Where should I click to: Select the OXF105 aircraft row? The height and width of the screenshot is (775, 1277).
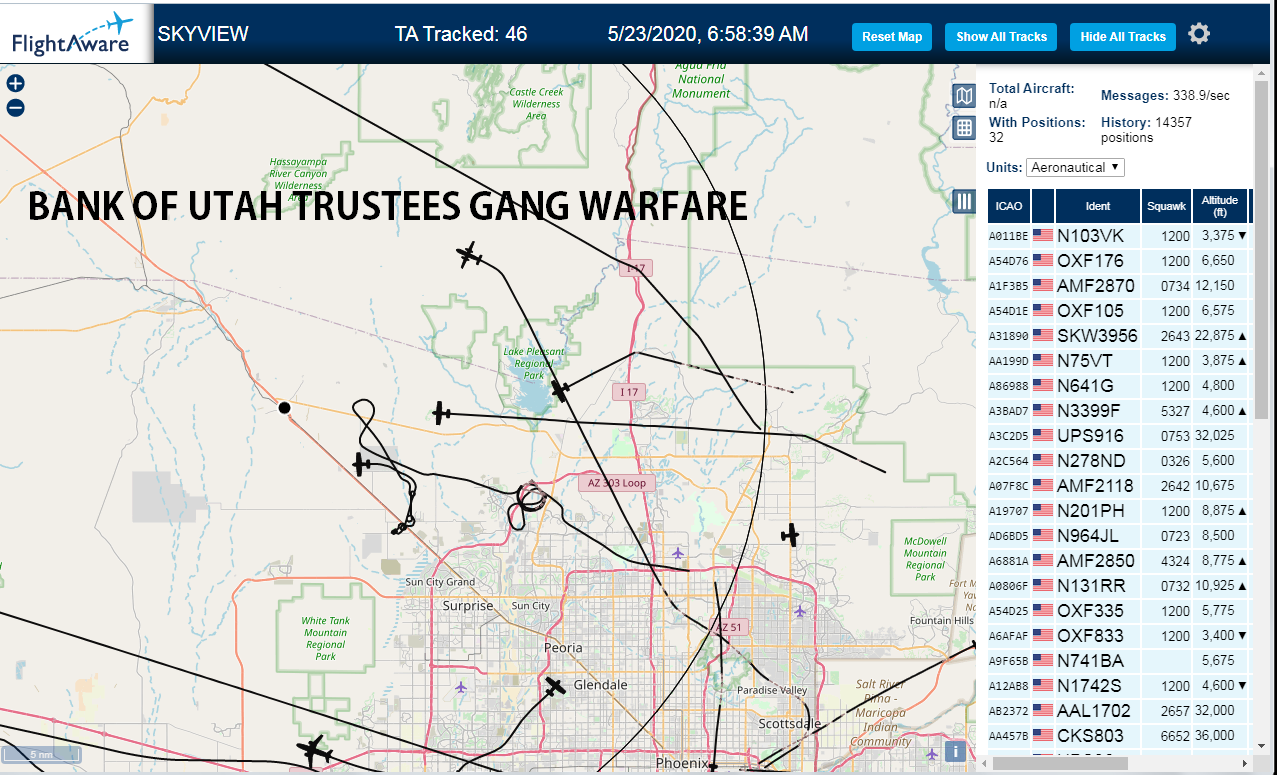tap(1119, 311)
